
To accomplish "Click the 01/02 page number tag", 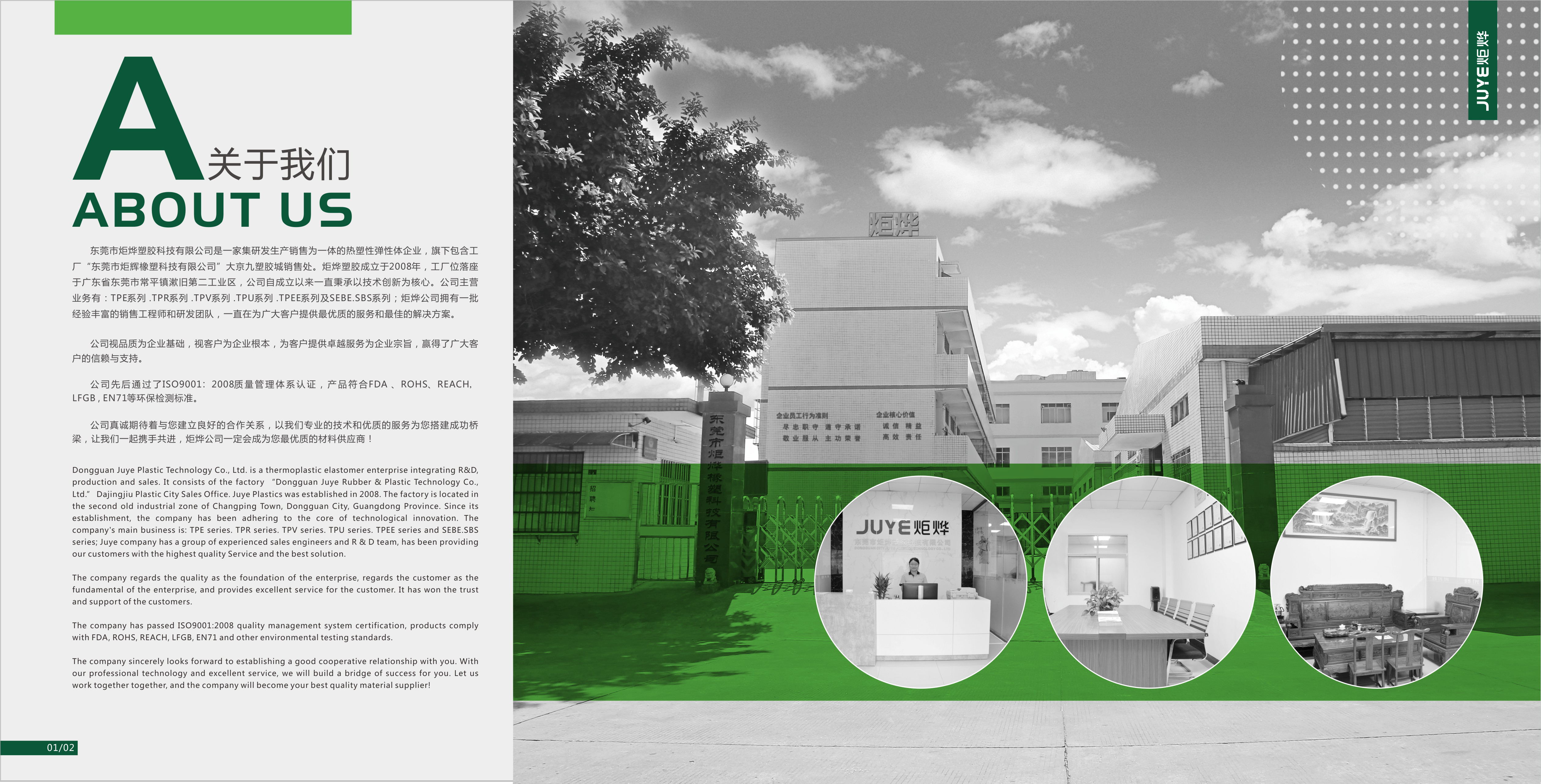I will tap(60, 748).
